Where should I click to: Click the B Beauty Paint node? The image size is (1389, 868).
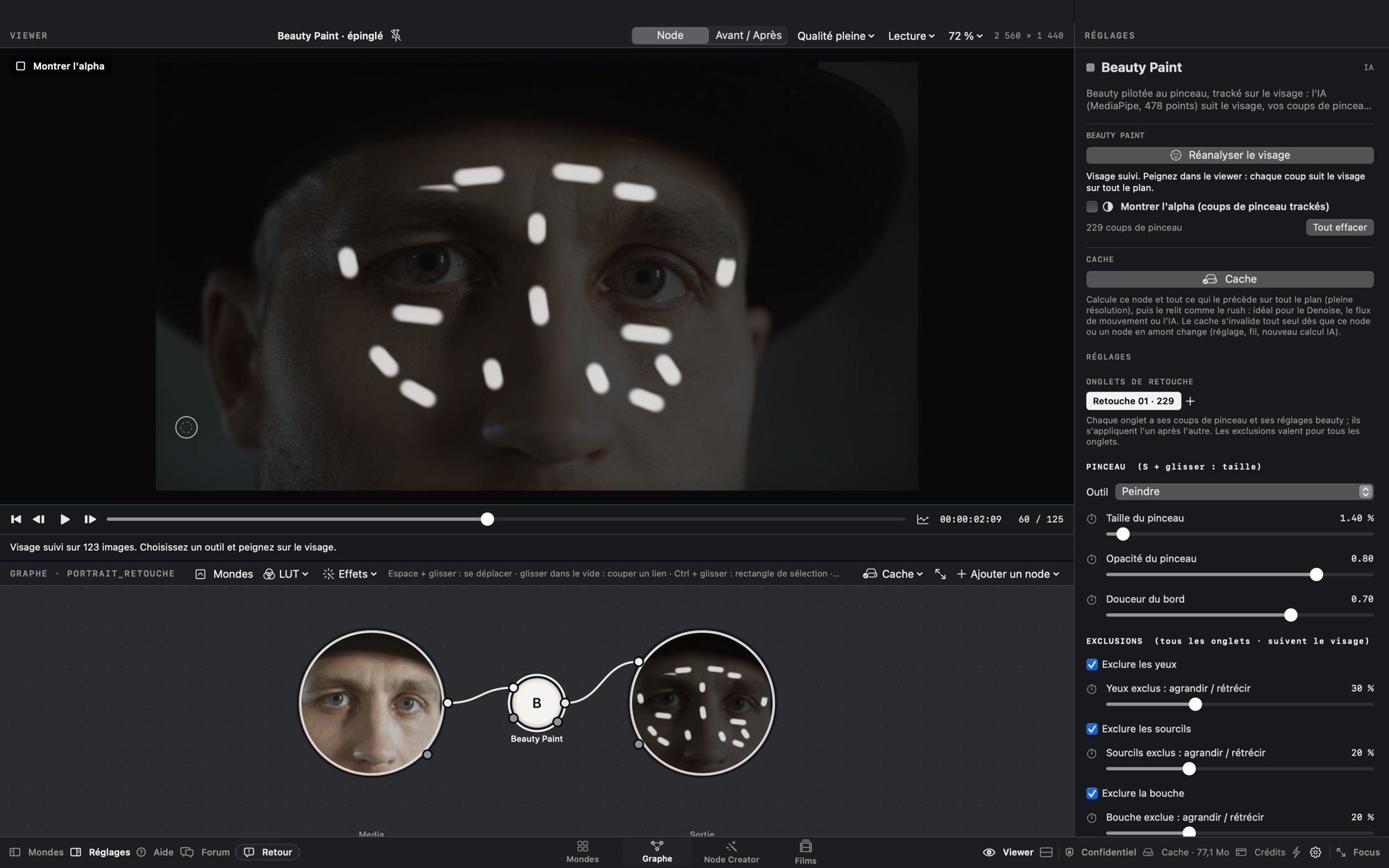[537, 703]
